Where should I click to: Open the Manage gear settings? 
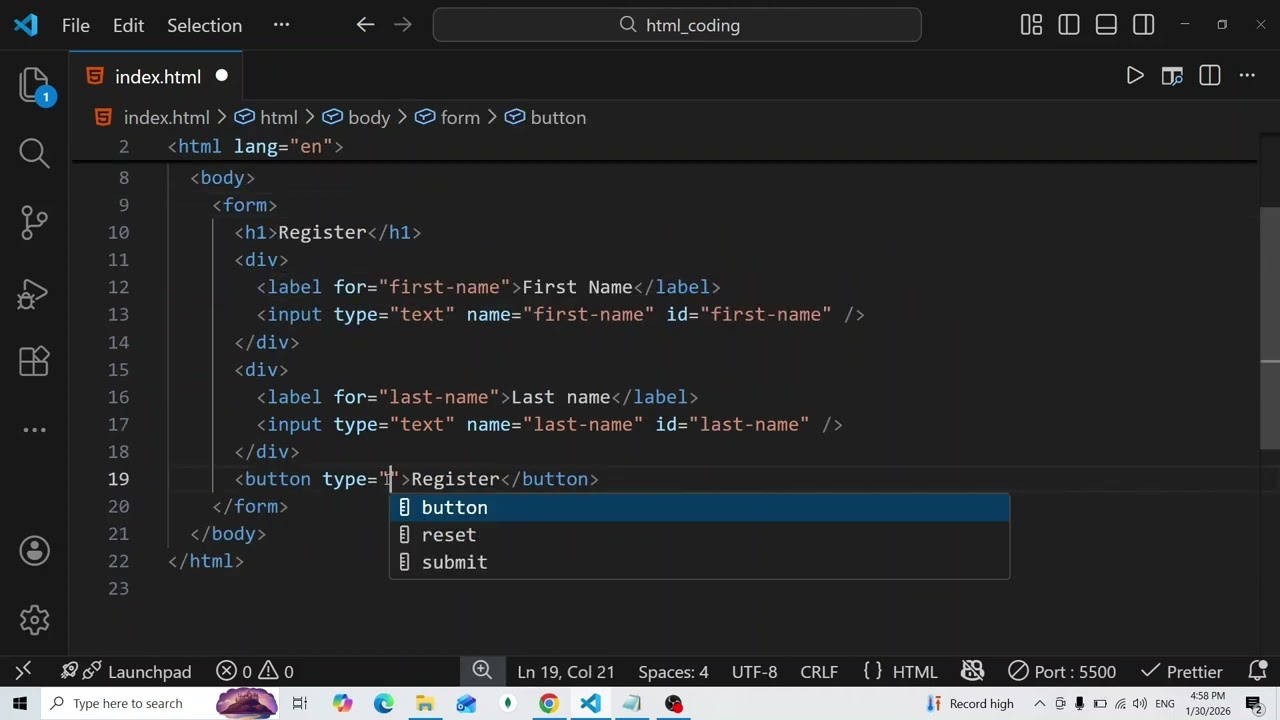point(34,620)
